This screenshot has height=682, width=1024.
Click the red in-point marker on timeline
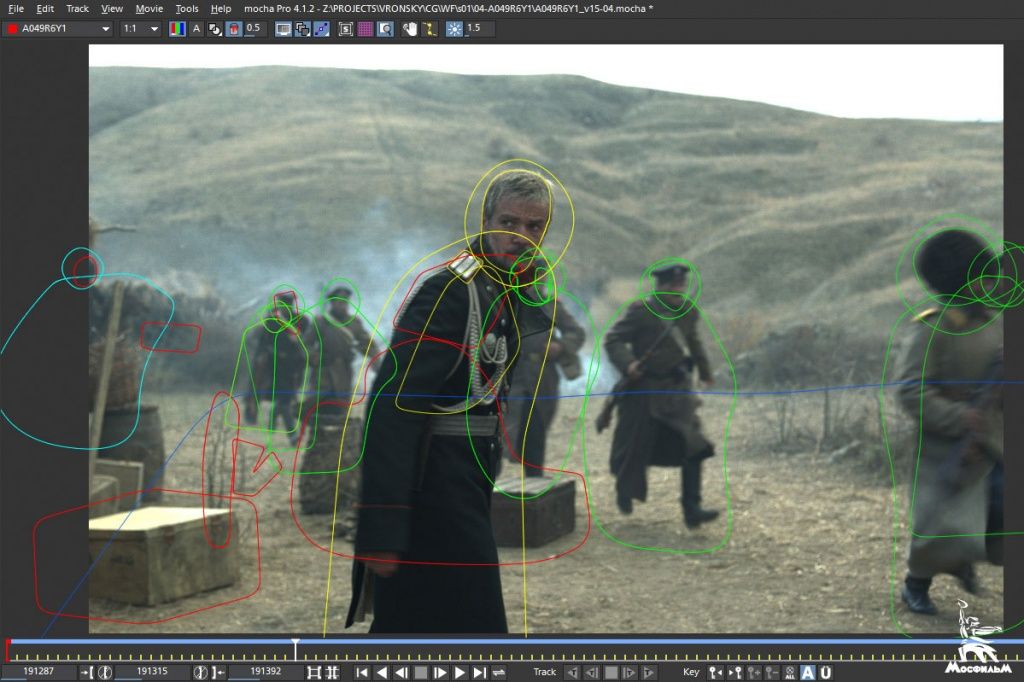point(8,649)
